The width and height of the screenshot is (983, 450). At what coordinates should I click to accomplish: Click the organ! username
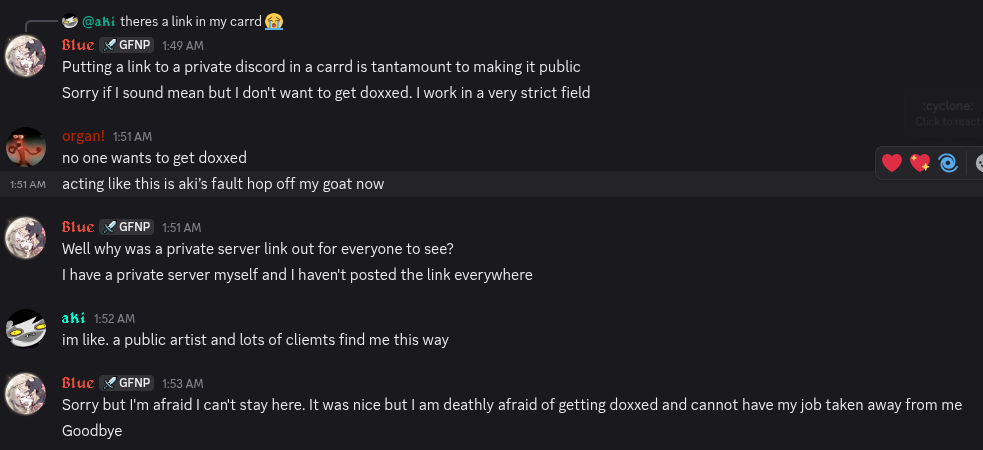pos(83,136)
